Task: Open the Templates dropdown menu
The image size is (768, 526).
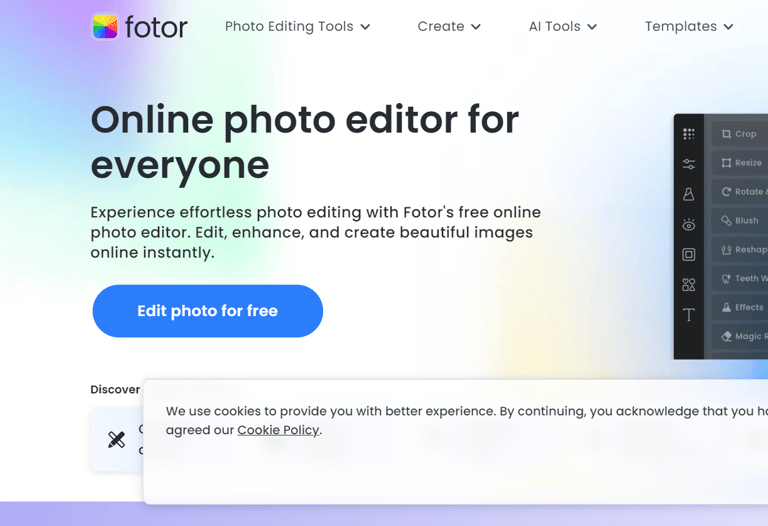Action: 689,26
